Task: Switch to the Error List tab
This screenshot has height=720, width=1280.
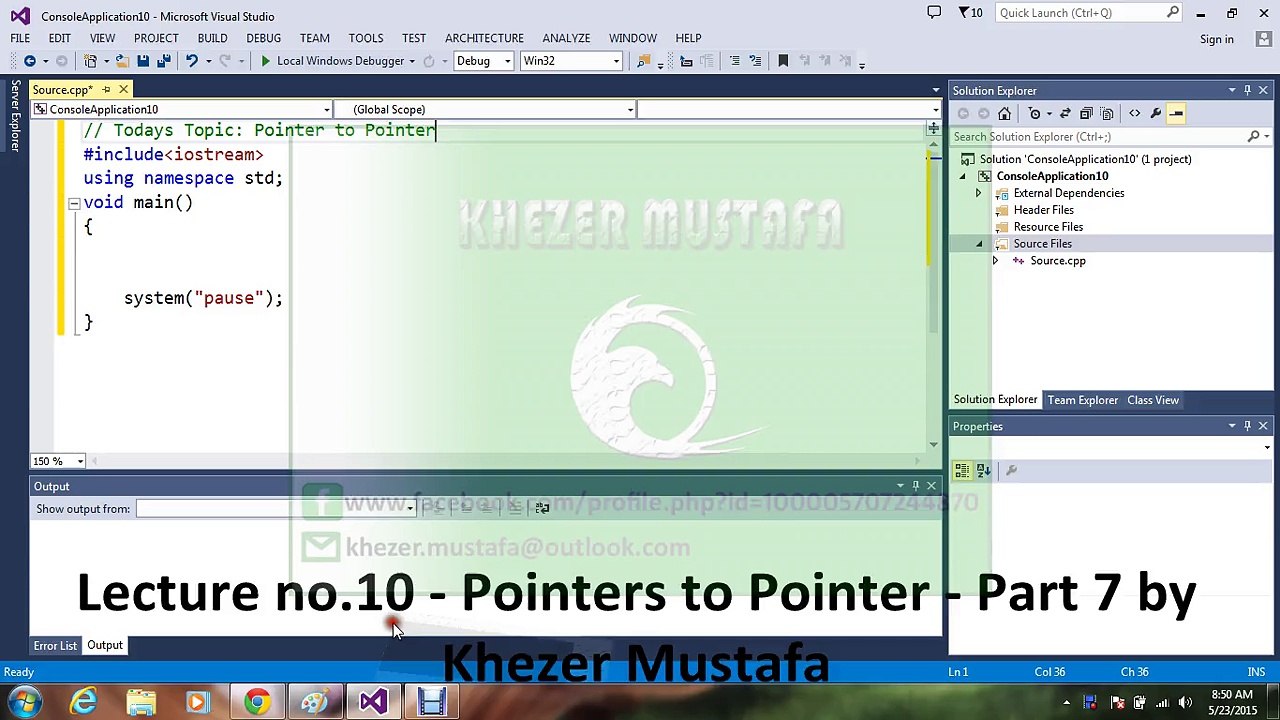Action: (55, 645)
